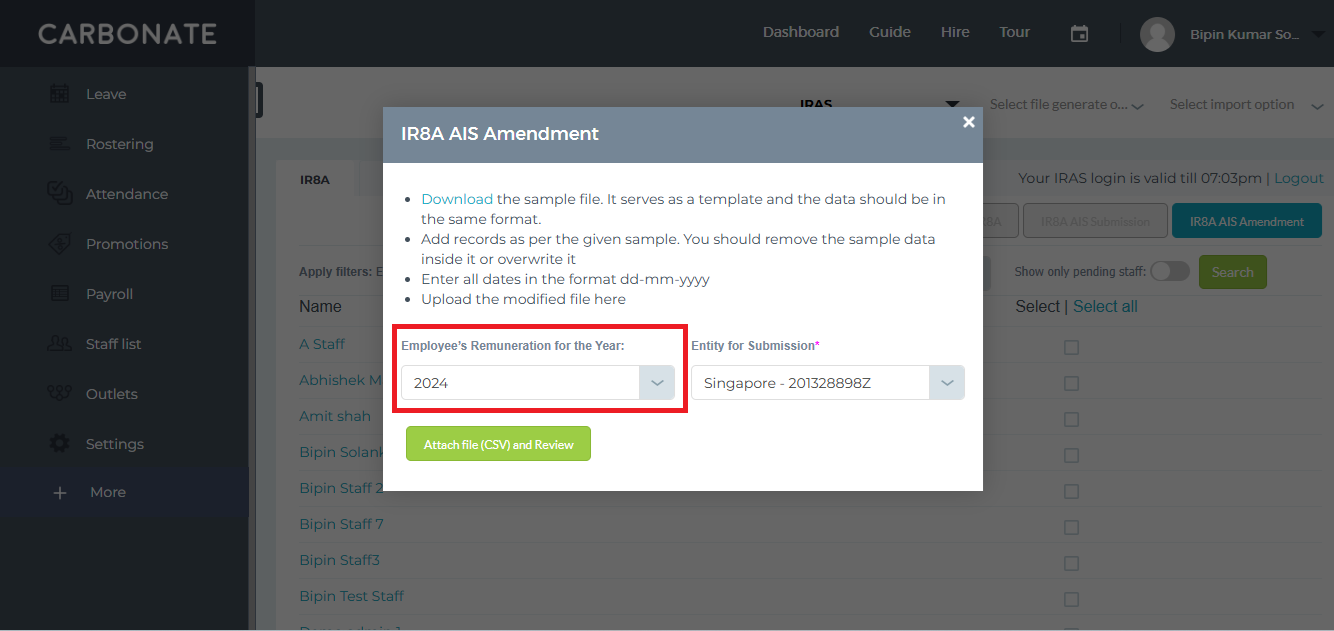Screen dimensions: 1334x631
Task: Open the calendar icon in top bar
Action: tap(1079, 33)
